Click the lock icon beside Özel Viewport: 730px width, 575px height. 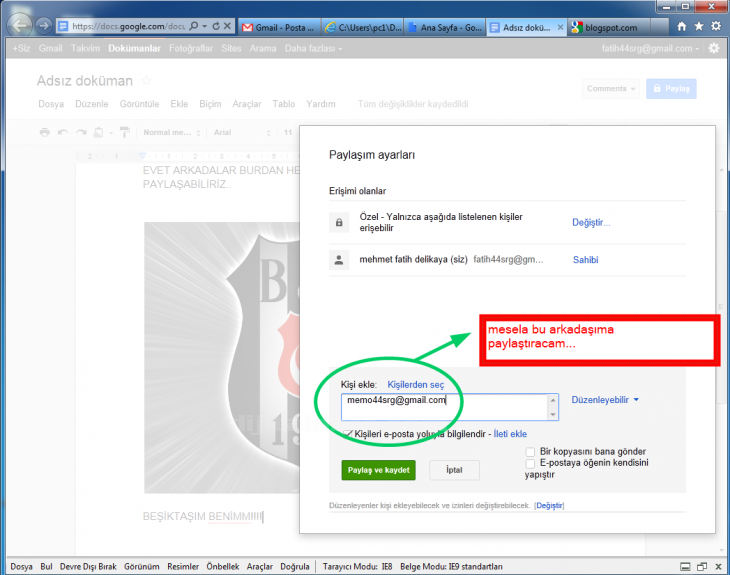point(339,222)
